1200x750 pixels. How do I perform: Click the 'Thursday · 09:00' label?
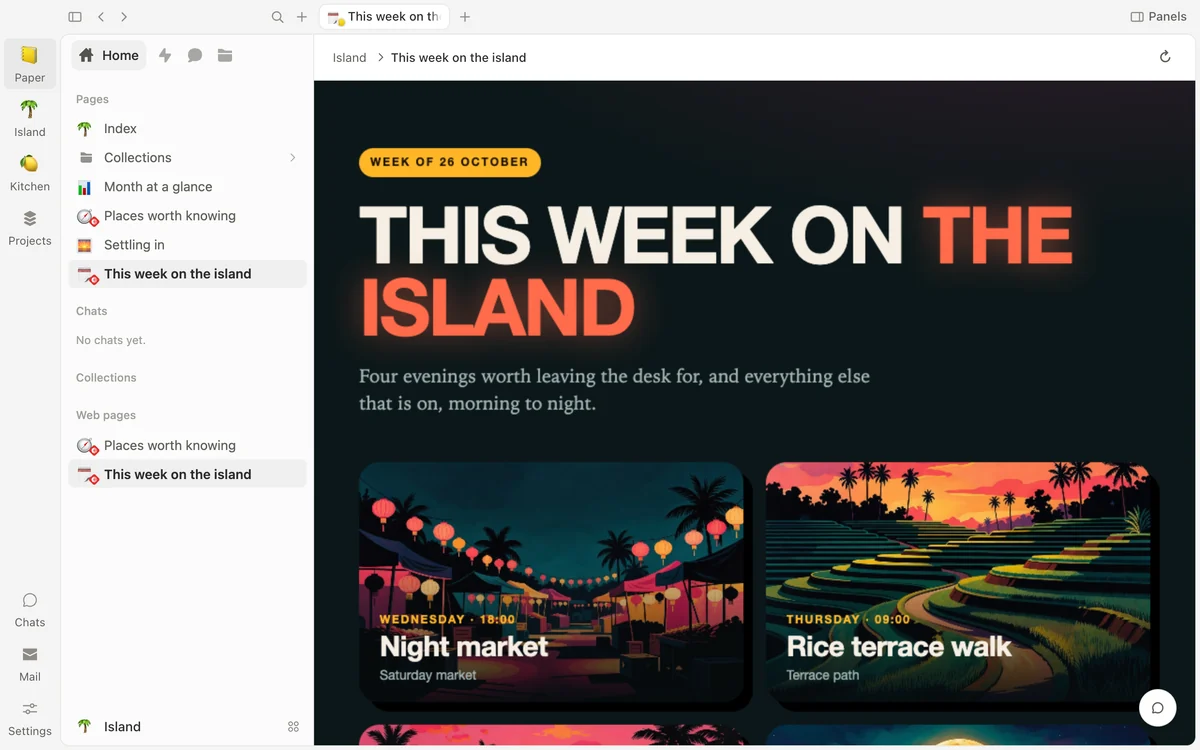(849, 620)
